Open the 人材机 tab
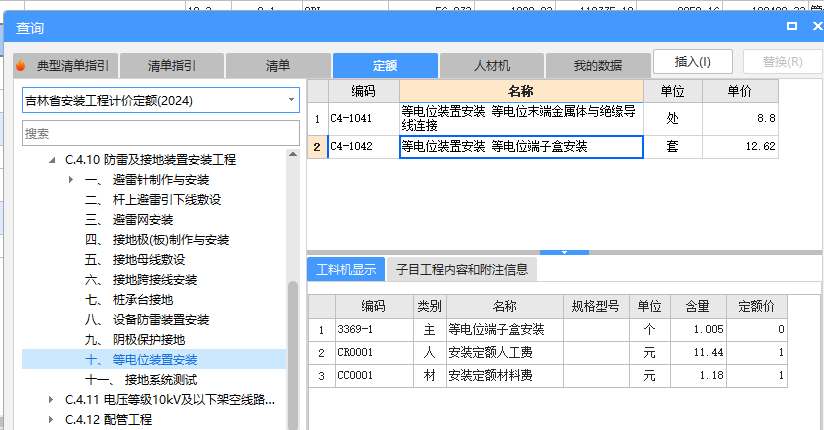The image size is (824, 430). pyautogui.click(x=492, y=66)
